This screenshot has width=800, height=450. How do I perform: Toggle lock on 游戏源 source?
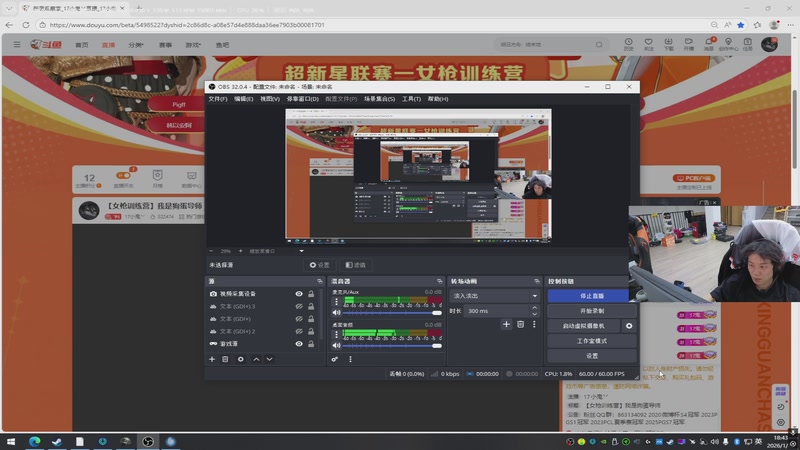311,344
